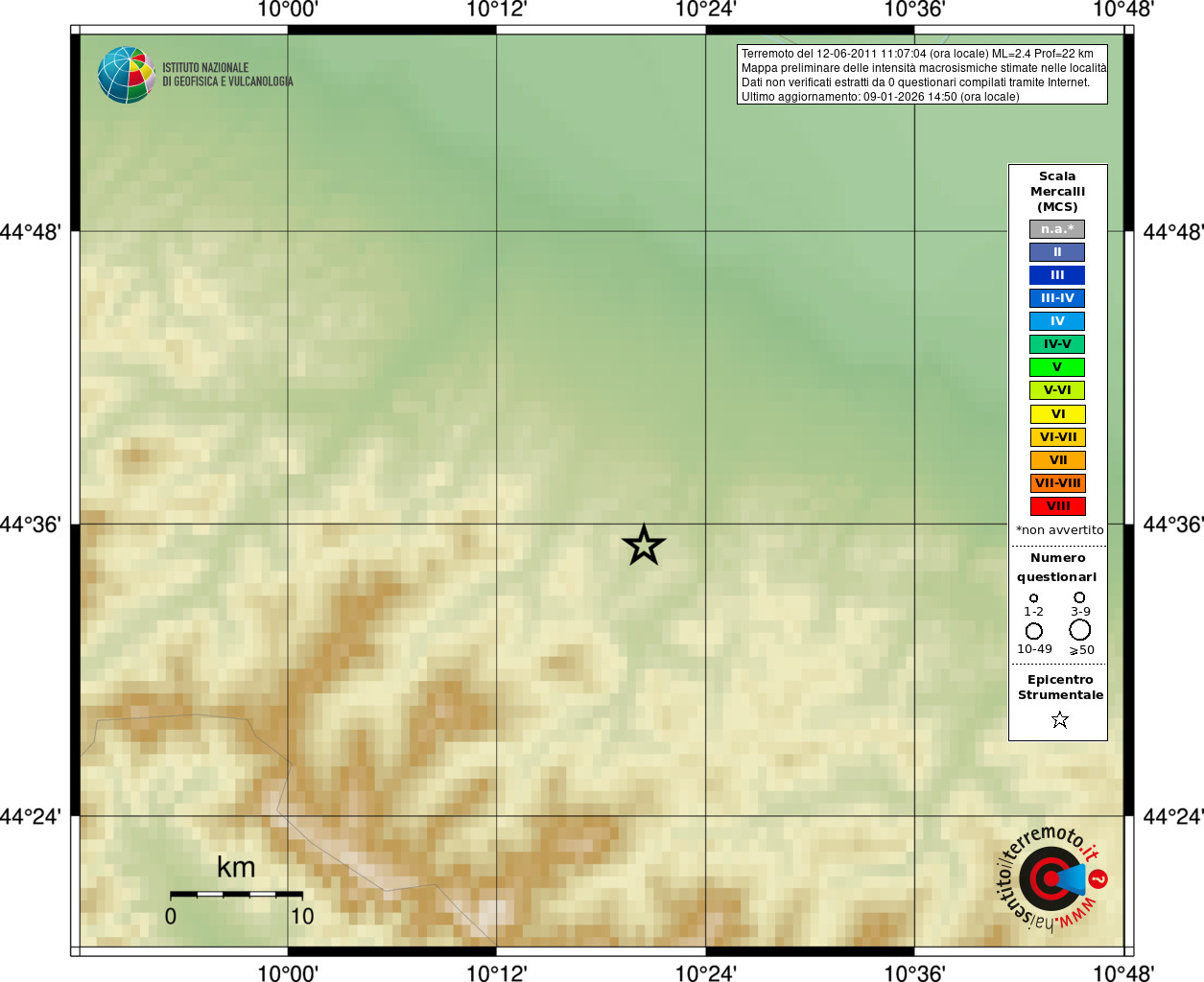Click the INGV globe logo
This screenshot has height=982, width=1204.
pos(127,75)
